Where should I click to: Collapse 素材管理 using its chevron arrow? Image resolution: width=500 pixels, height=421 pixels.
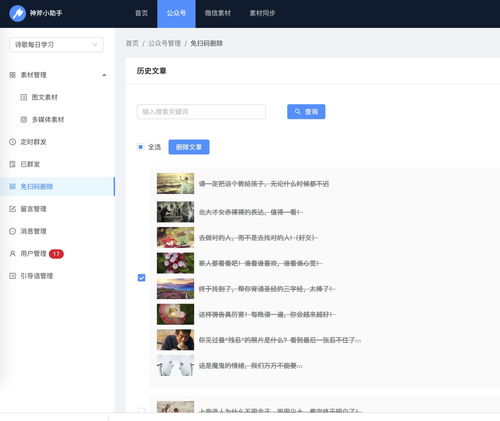(x=104, y=75)
